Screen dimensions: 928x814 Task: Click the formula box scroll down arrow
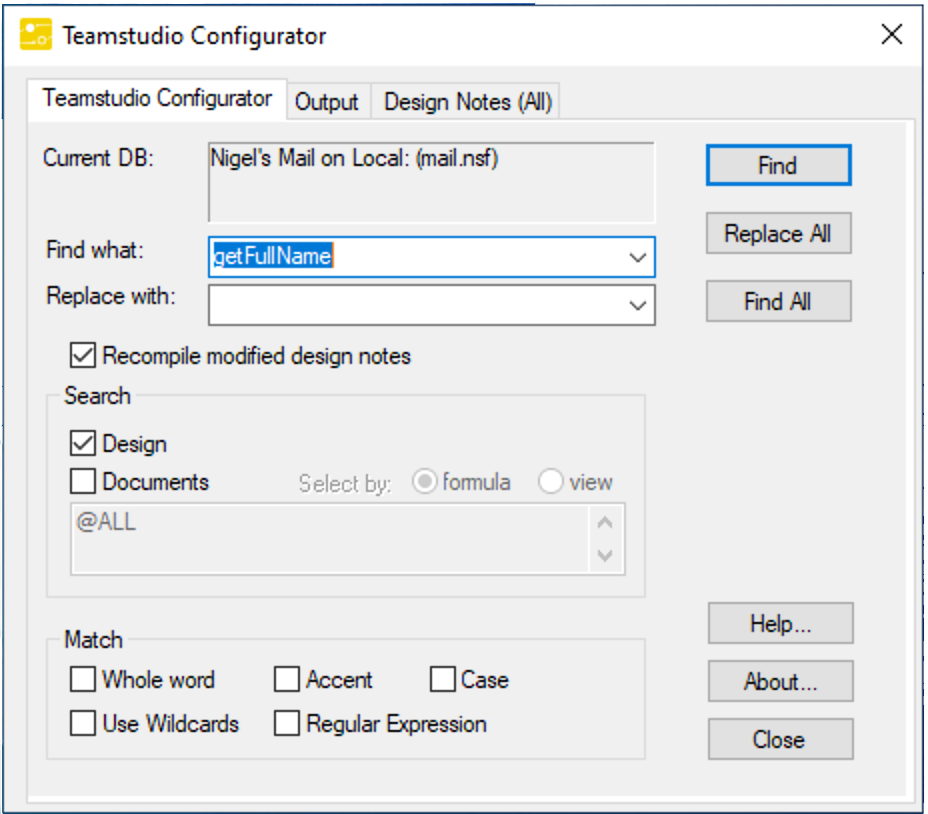point(605,555)
